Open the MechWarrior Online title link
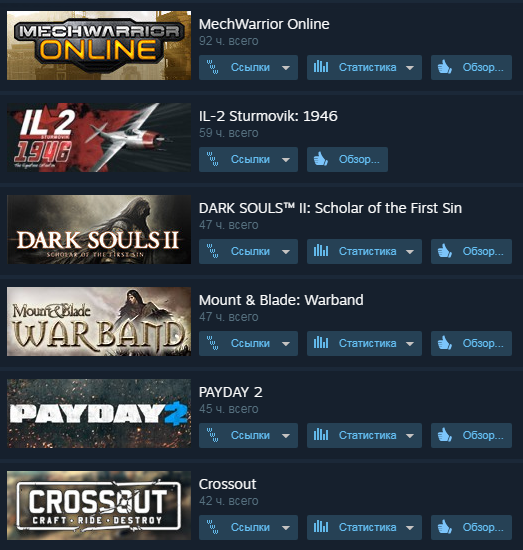Screen dimensions: 523x550 point(264,24)
